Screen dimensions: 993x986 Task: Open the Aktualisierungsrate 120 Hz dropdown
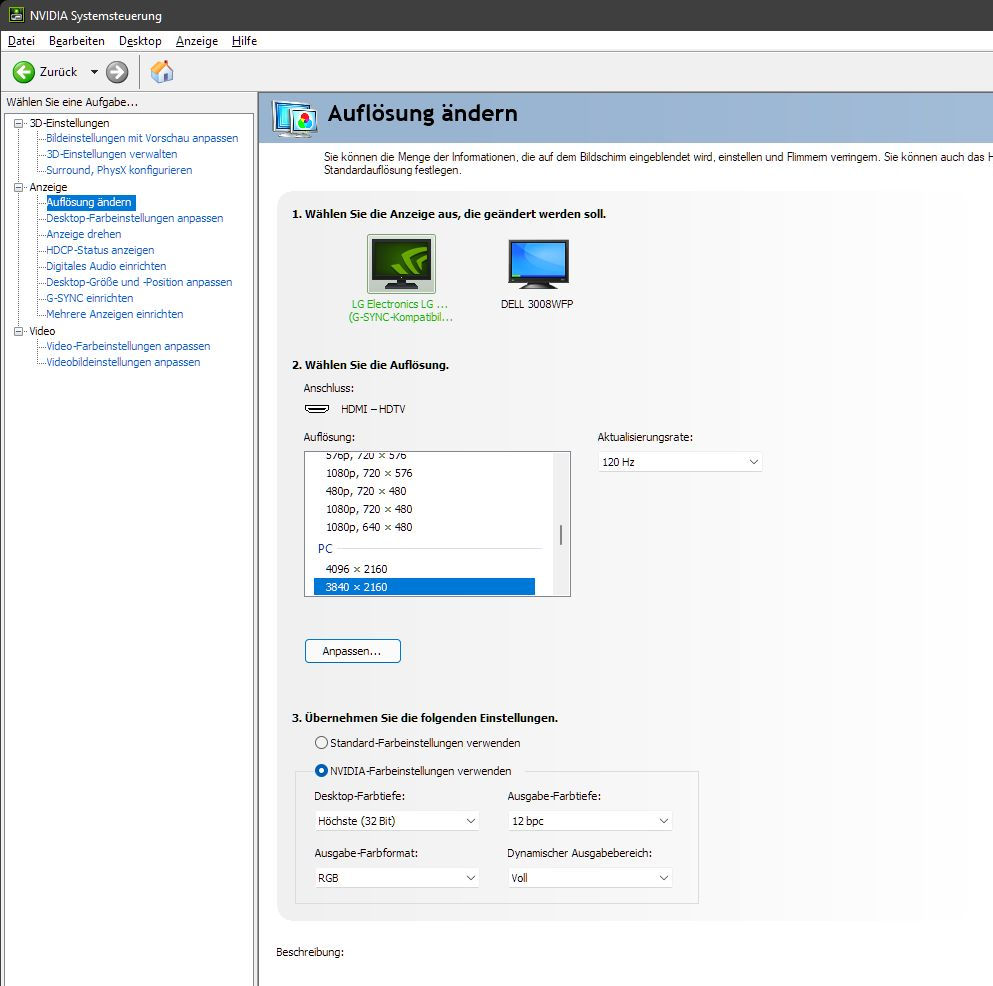680,462
